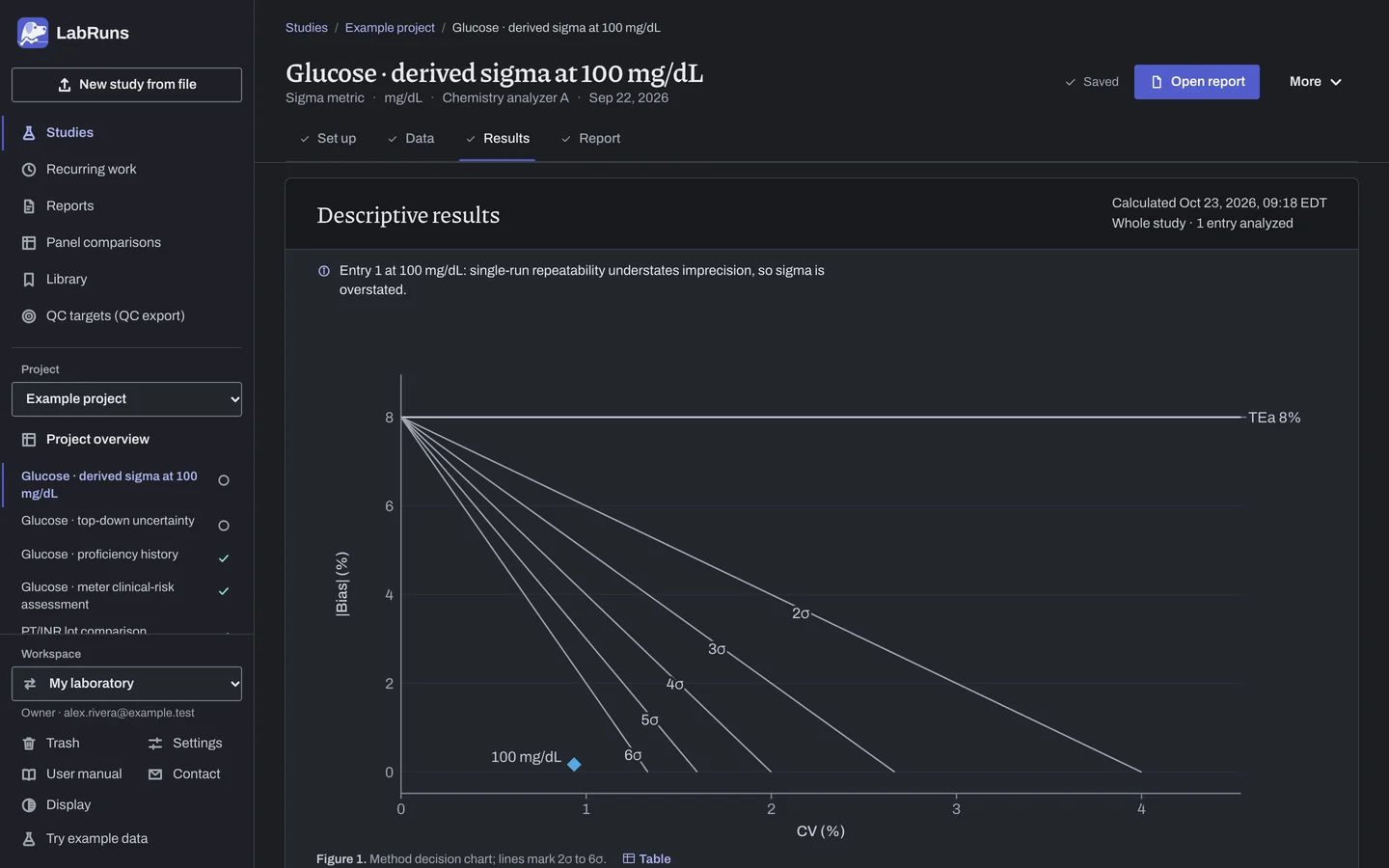Click the Trash bin icon
This screenshot has width=1389, height=868.
(29, 744)
